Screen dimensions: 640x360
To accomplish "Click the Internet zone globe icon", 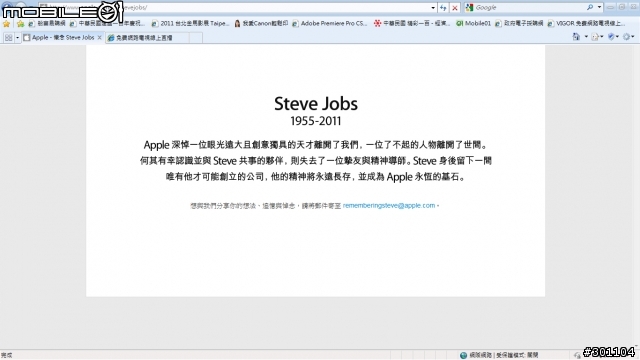I will click(x=463, y=355).
